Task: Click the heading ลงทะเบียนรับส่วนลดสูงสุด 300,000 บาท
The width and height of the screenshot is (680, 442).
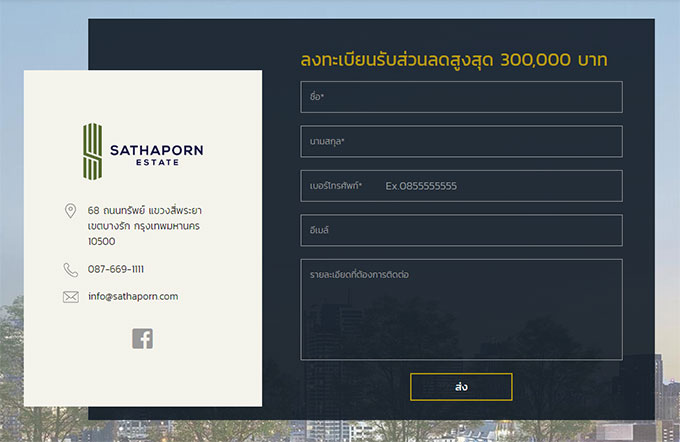Action: click(454, 59)
